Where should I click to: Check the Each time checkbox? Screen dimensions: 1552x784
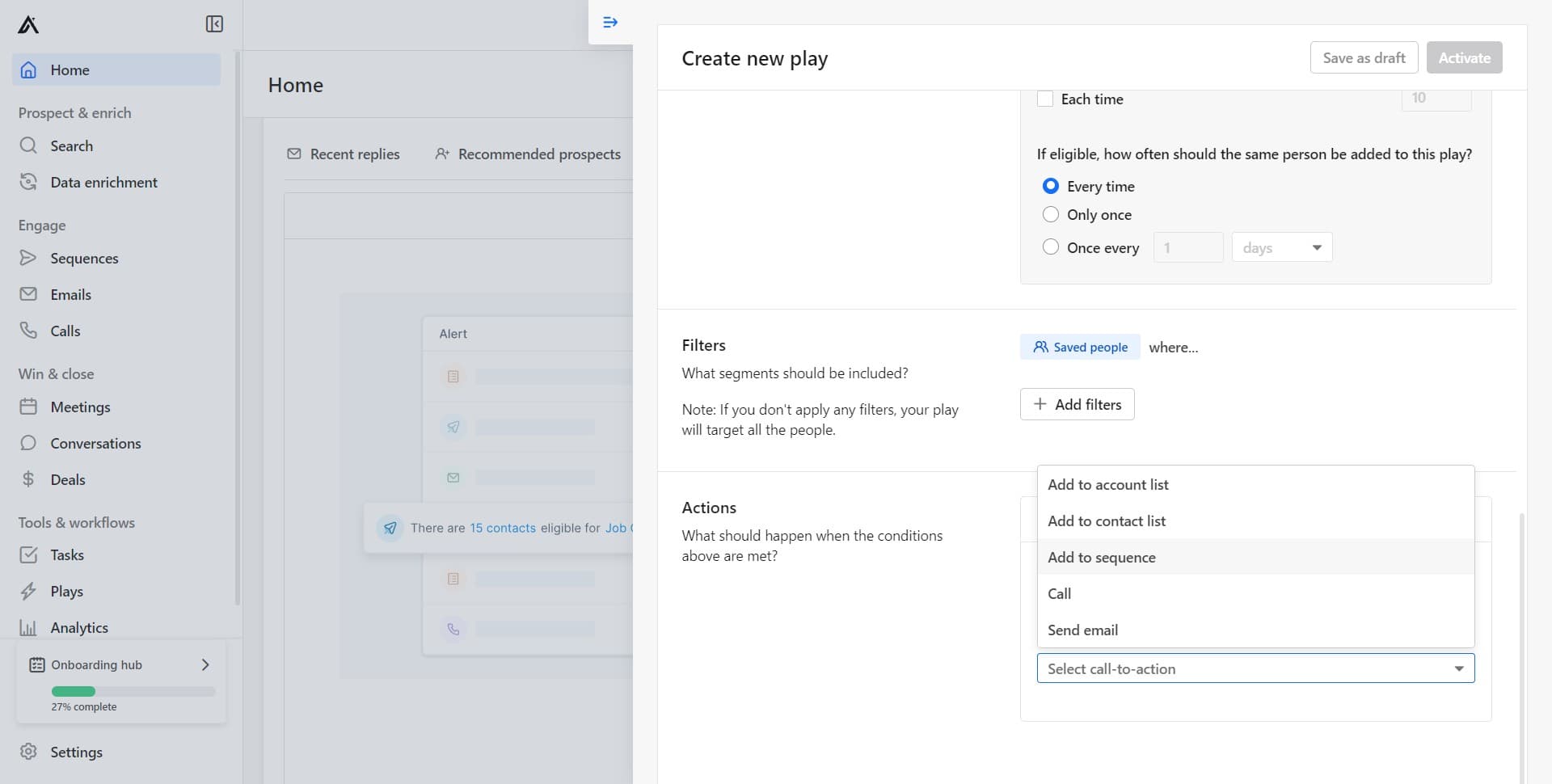pyautogui.click(x=1045, y=99)
